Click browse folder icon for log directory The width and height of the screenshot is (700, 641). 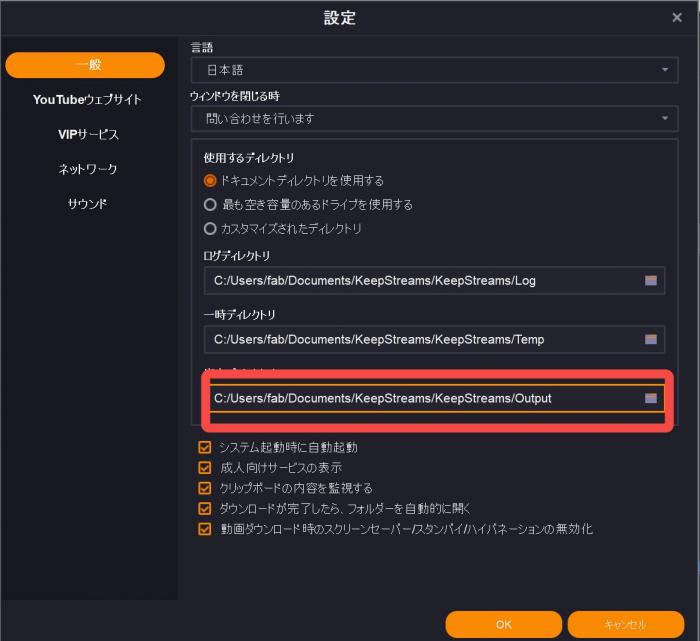651,281
